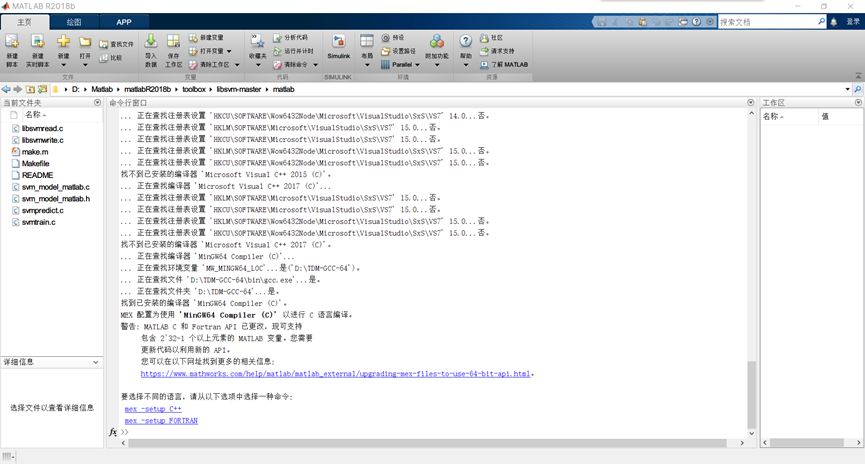Expand the 清除命令 dropdown arrow
The width and height of the screenshot is (865, 464).
(x=316, y=65)
